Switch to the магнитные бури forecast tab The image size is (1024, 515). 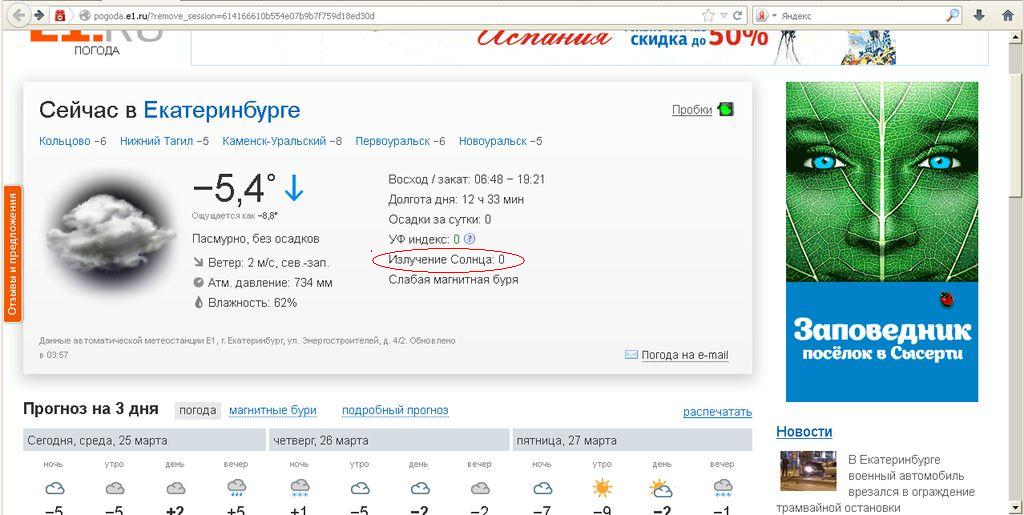point(272,410)
